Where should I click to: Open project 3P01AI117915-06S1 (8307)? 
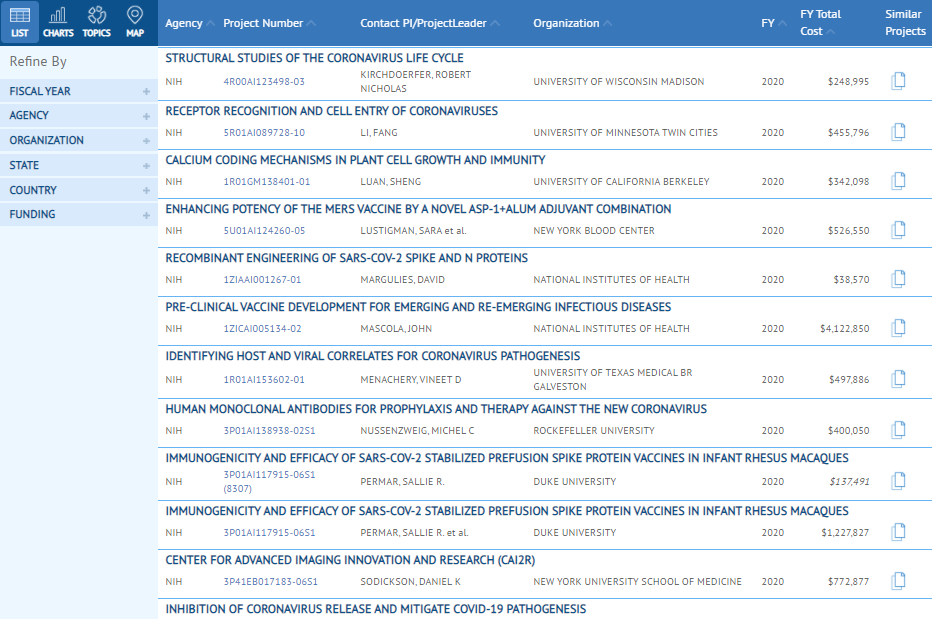tap(269, 482)
